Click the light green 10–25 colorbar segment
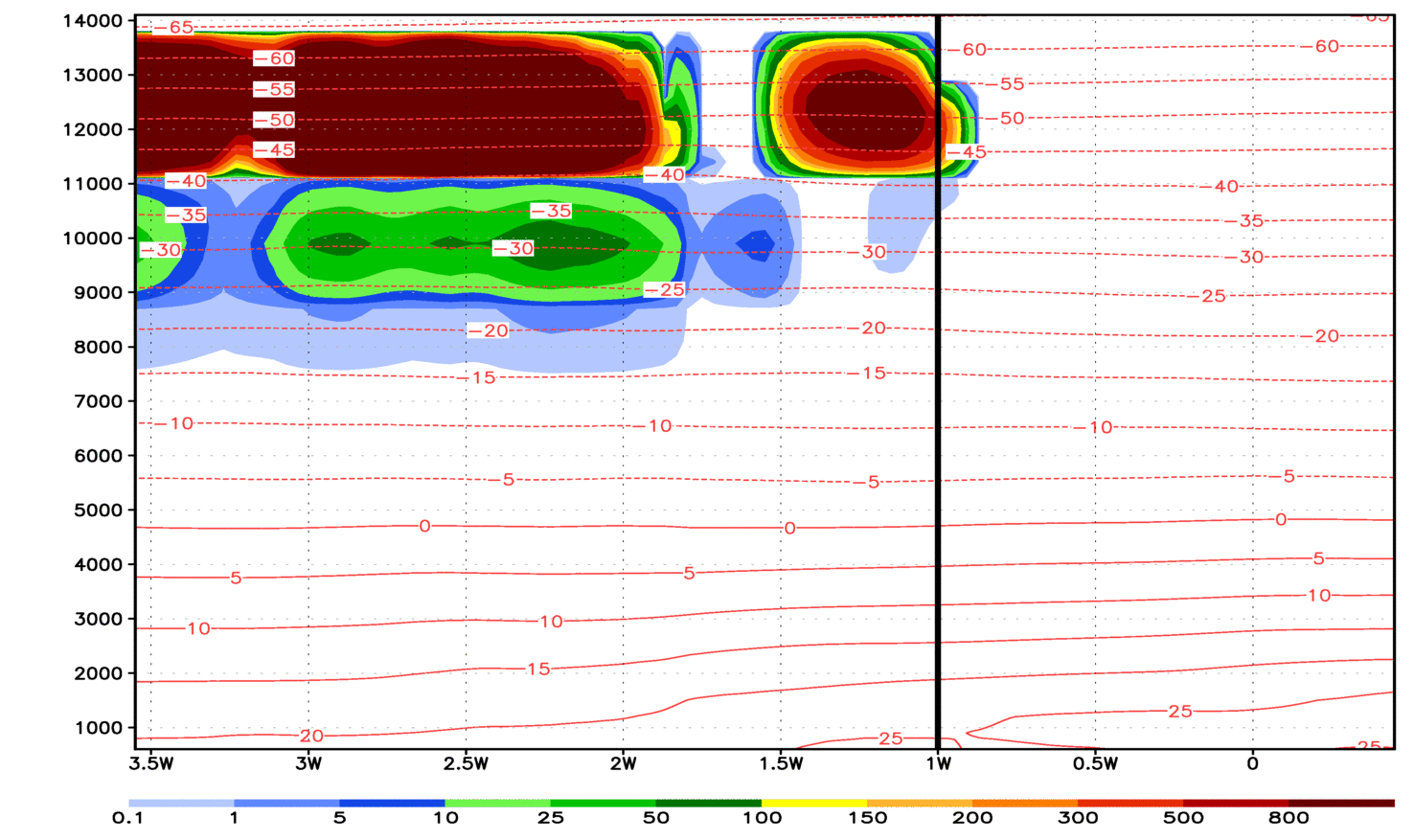 tap(497, 803)
